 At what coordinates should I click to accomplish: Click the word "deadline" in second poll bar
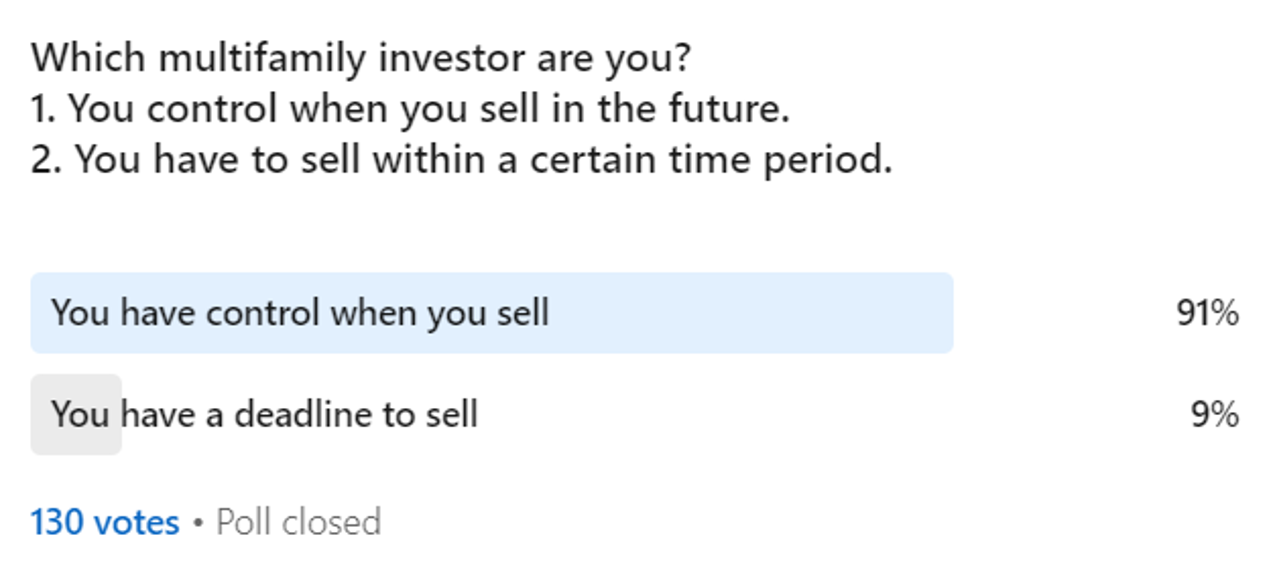[296, 414]
